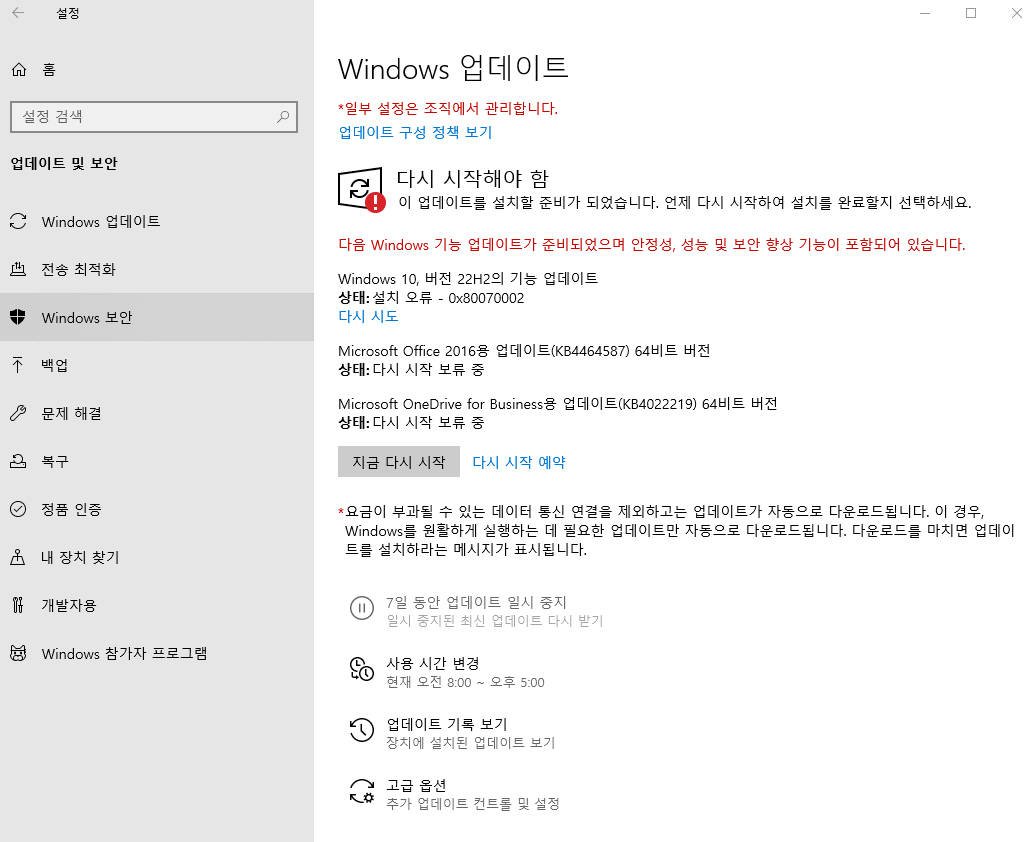1031x842 pixels.
Task: Open 개발자용 page
Action: [x=156, y=605]
